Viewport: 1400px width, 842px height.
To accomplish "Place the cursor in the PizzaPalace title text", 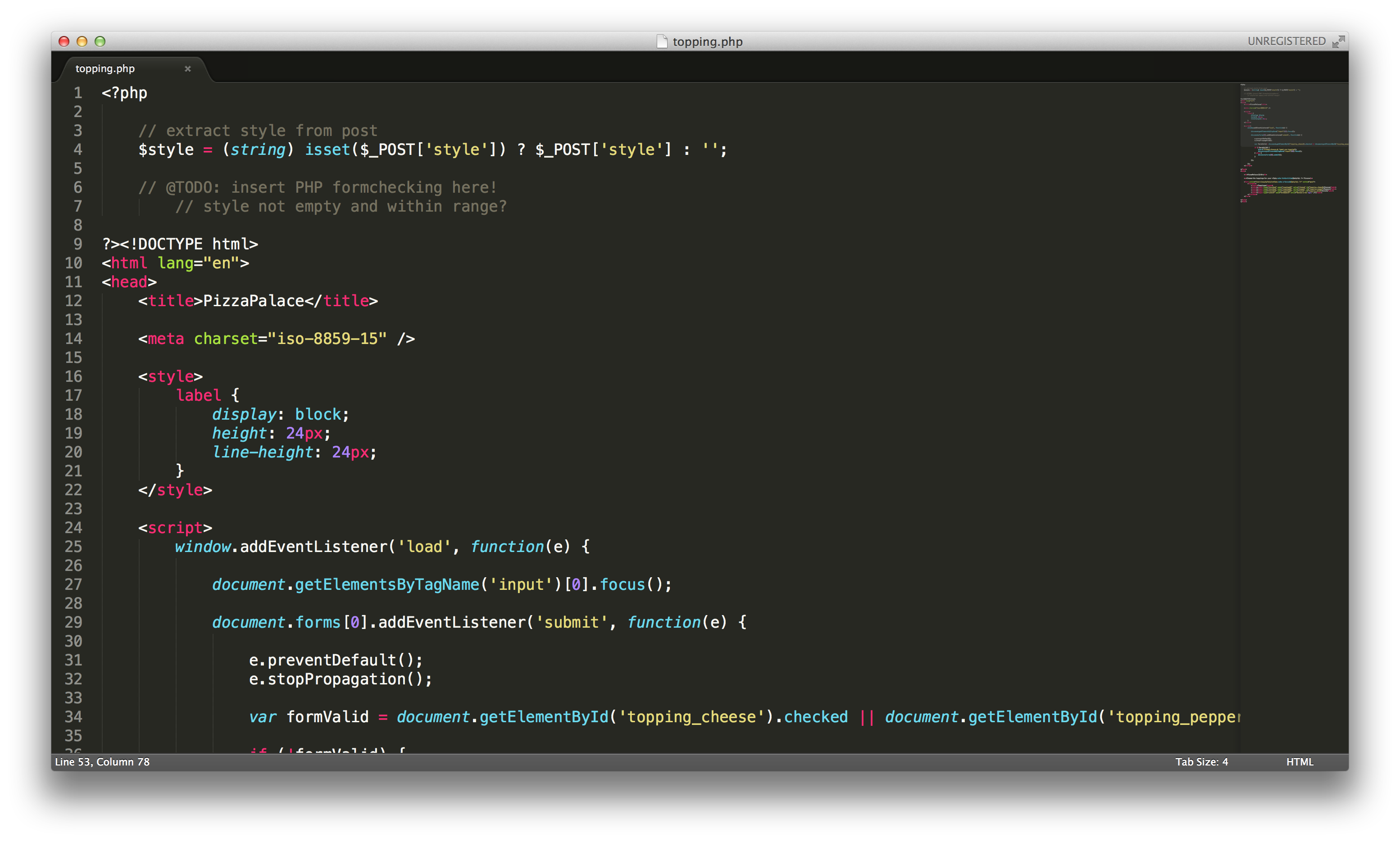I will [x=253, y=301].
